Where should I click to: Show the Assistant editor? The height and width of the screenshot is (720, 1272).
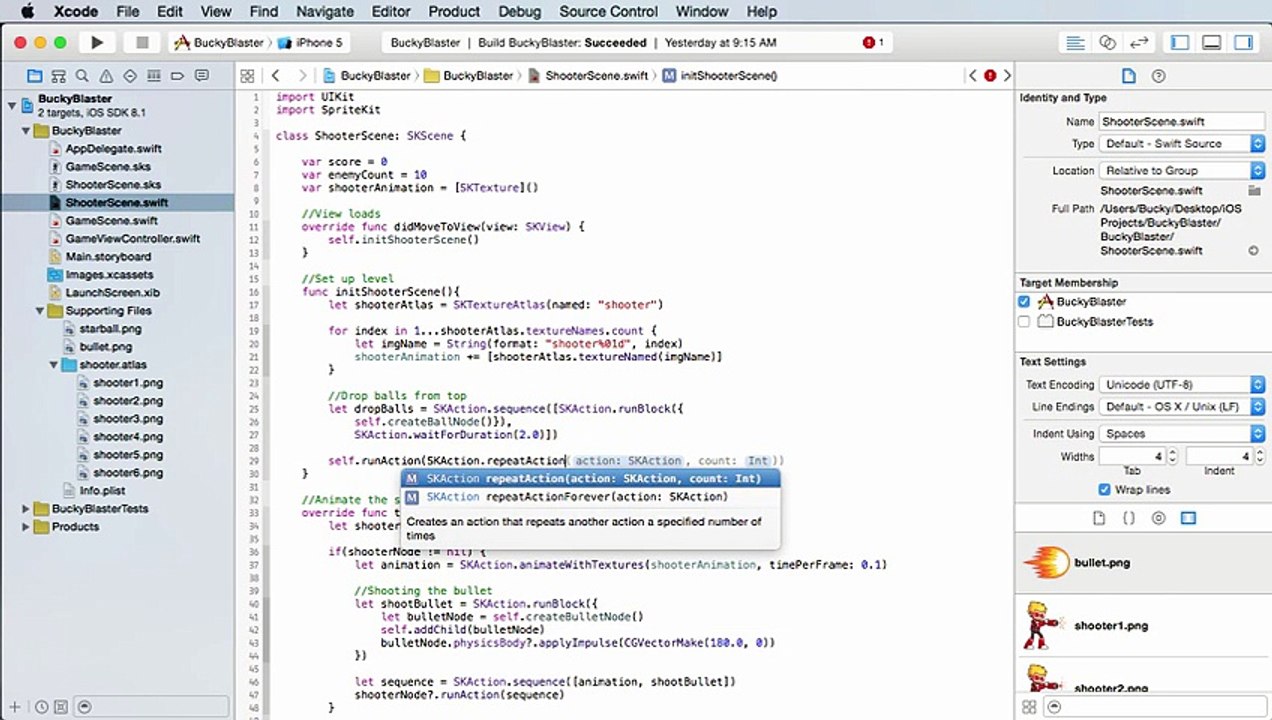(x=1107, y=43)
